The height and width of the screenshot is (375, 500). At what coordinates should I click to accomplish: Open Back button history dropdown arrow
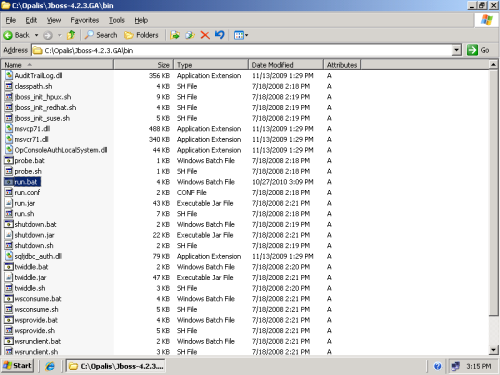tap(36, 35)
